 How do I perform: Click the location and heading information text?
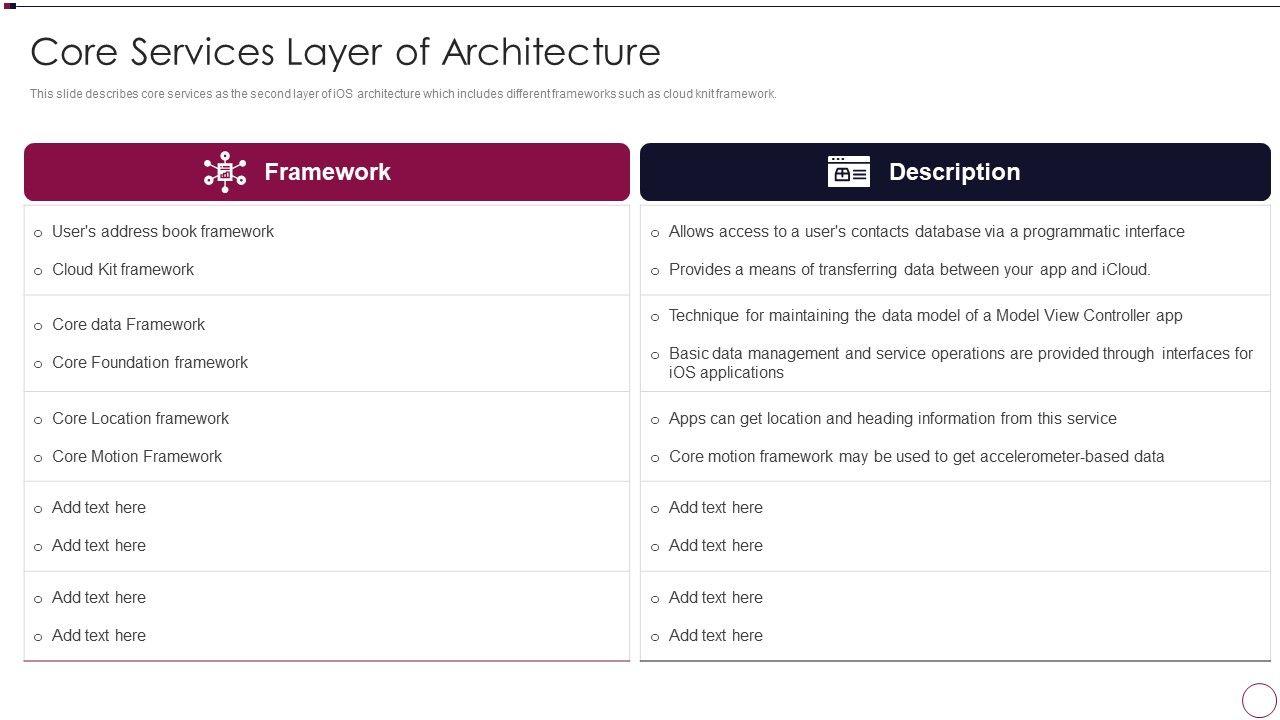point(892,419)
